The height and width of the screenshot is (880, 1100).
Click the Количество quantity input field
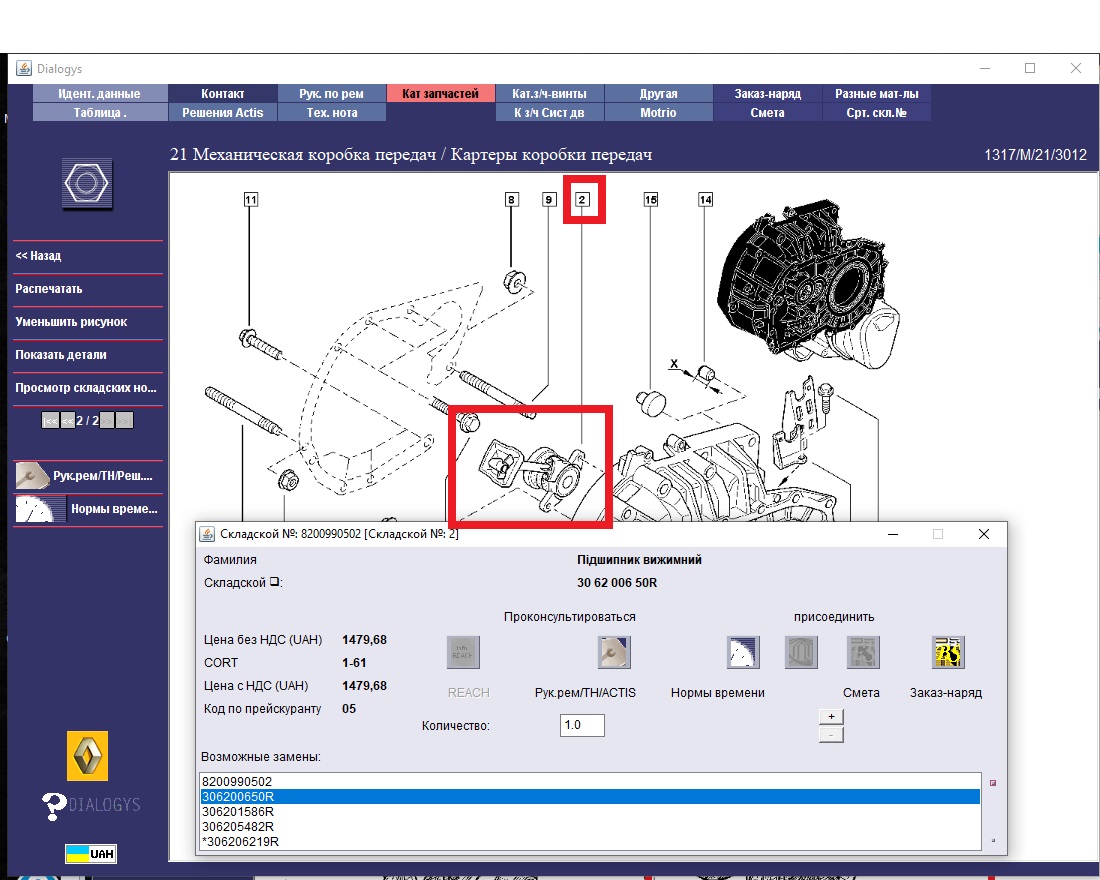[x=582, y=725]
